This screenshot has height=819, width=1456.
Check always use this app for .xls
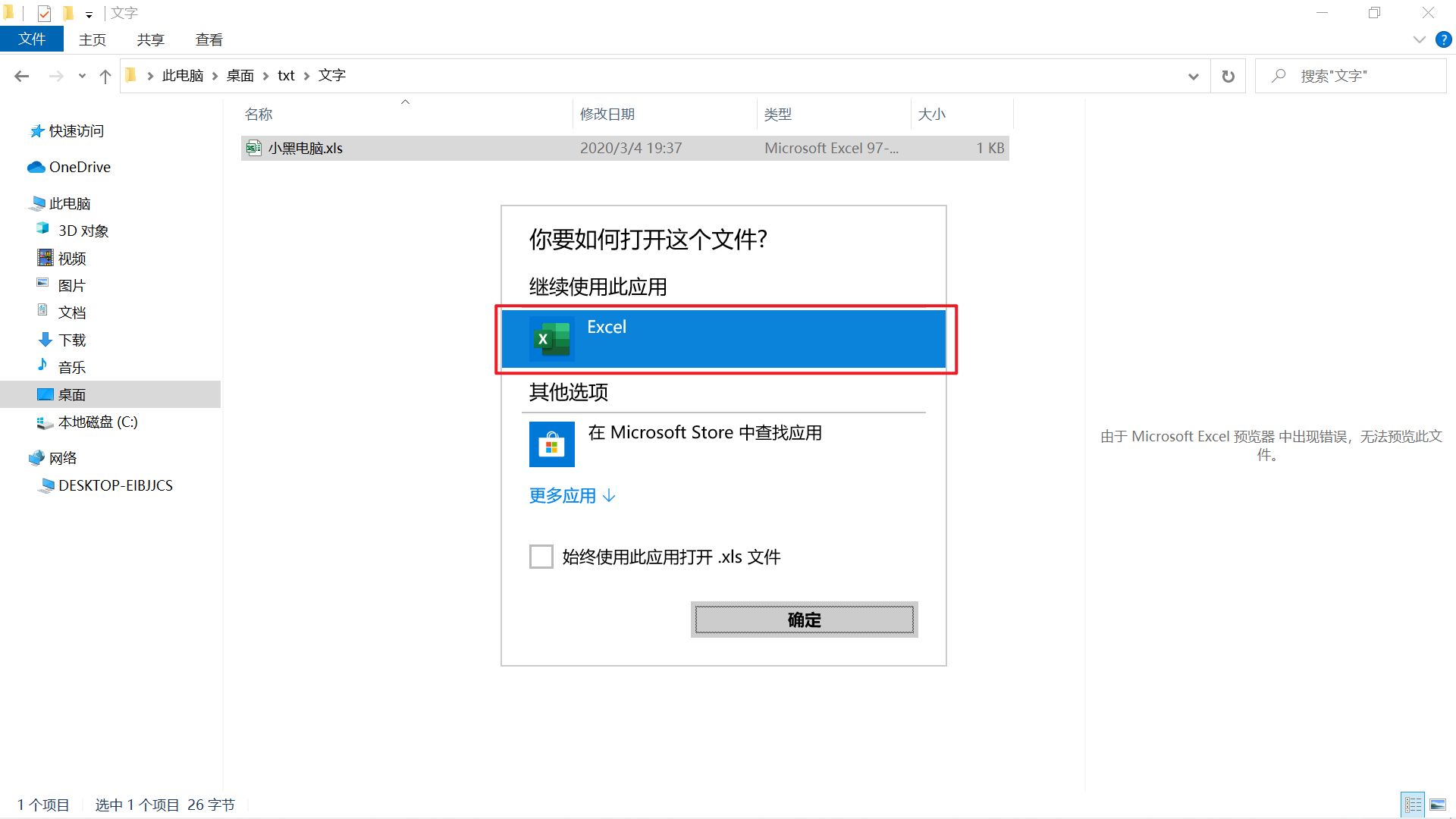(541, 557)
